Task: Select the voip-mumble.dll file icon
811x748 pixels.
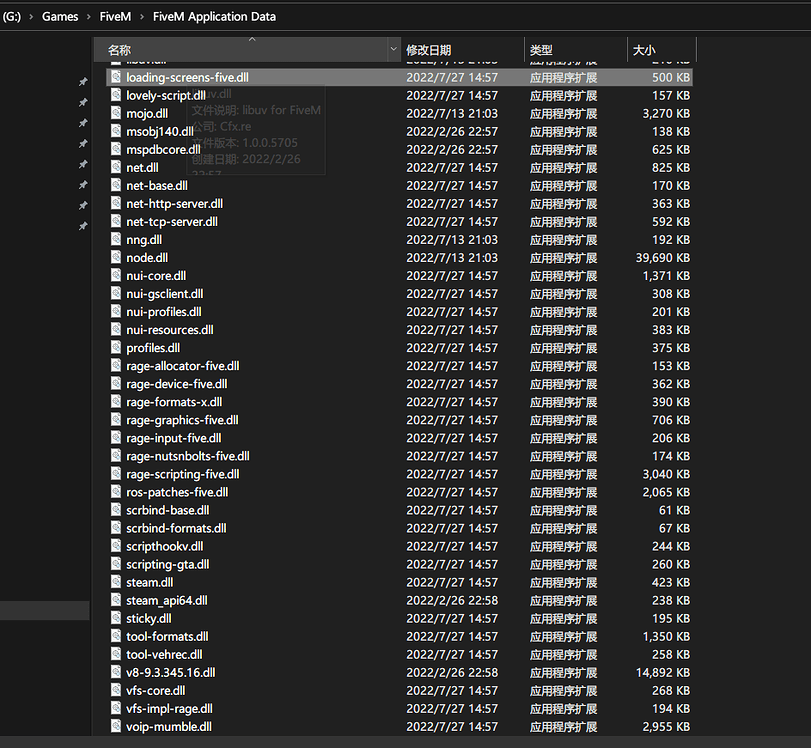Action: (x=113, y=726)
